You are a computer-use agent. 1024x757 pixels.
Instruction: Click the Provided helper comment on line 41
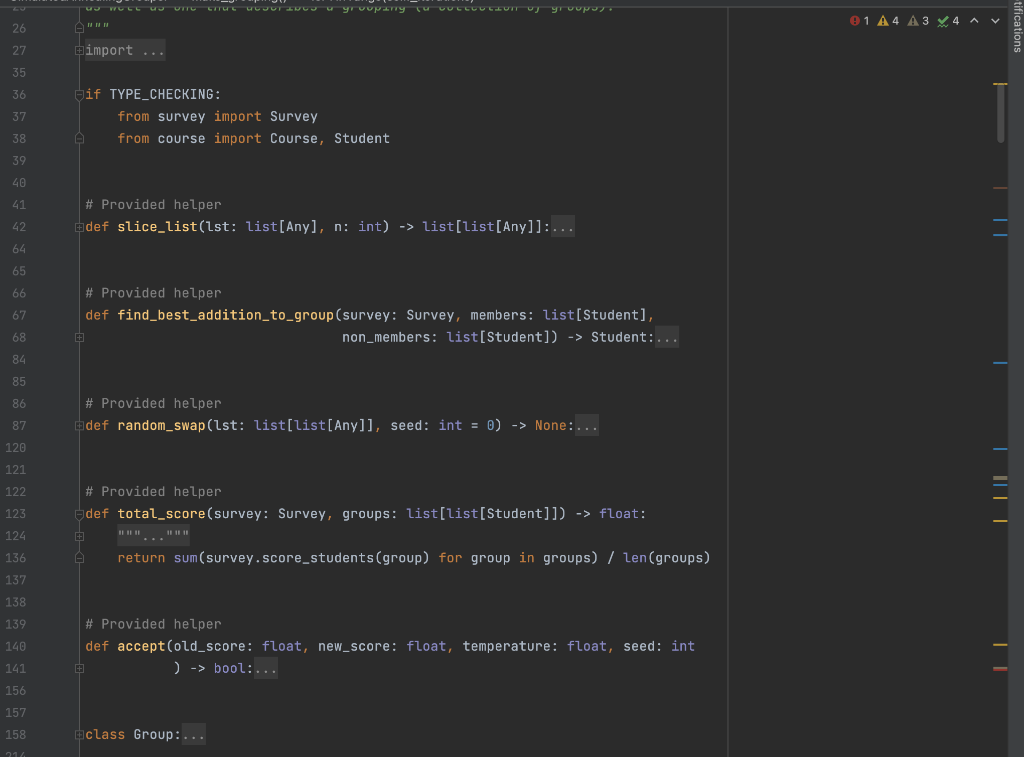pos(153,204)
